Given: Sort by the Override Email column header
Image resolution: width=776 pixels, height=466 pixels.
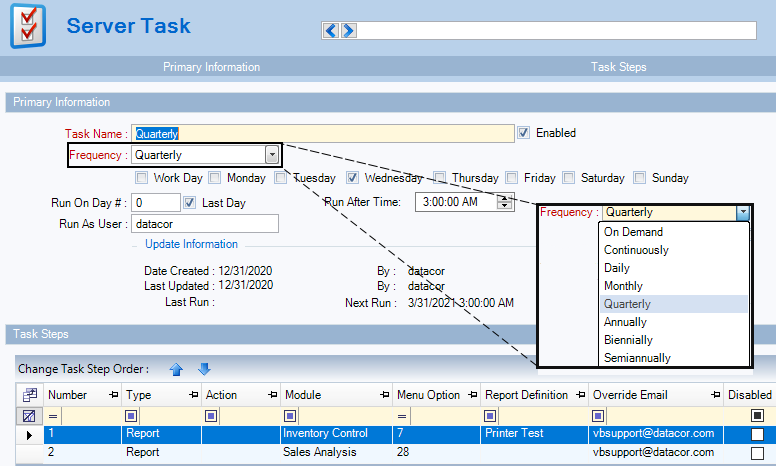Looking at the screenshot, I should 630,395.
